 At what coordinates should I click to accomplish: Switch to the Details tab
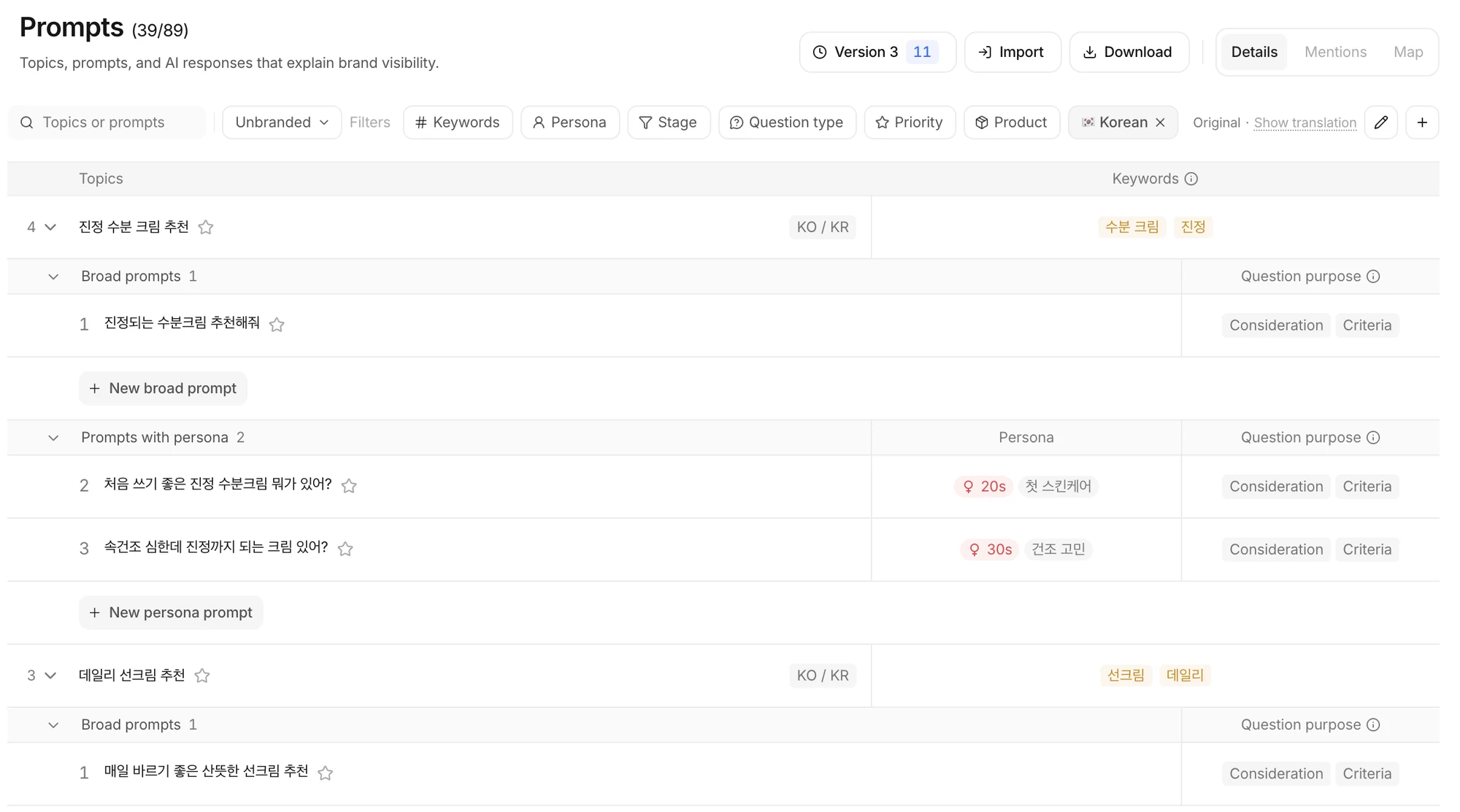1254,52
